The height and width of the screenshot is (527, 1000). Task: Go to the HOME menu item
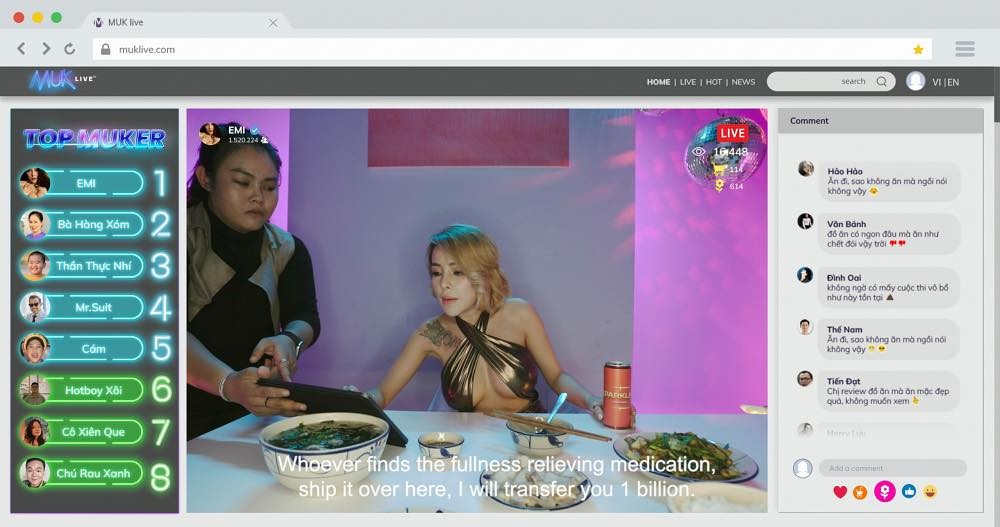coord(658,82)
